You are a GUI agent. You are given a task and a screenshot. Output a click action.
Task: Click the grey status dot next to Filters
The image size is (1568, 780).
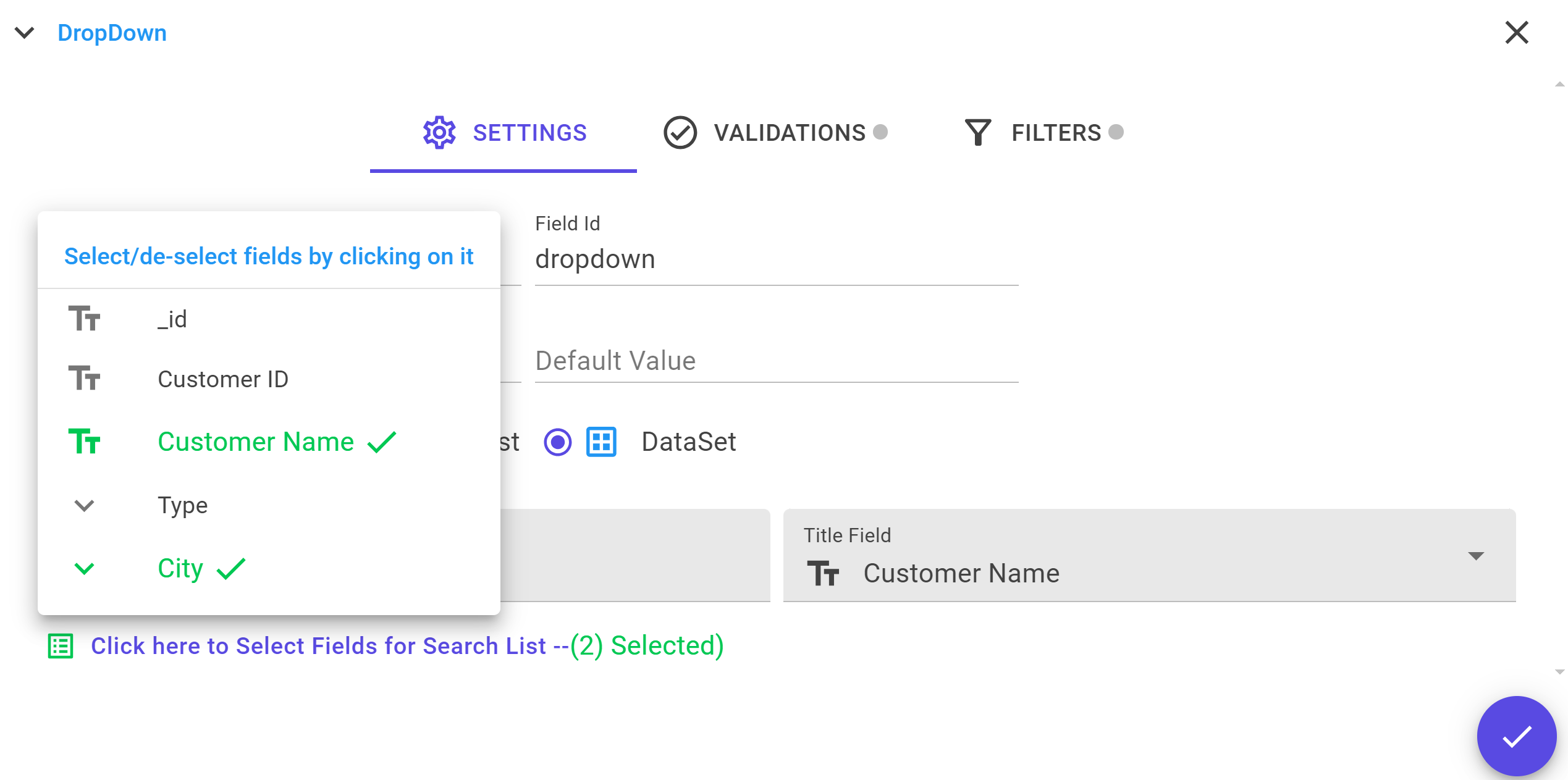point(1116,132)
